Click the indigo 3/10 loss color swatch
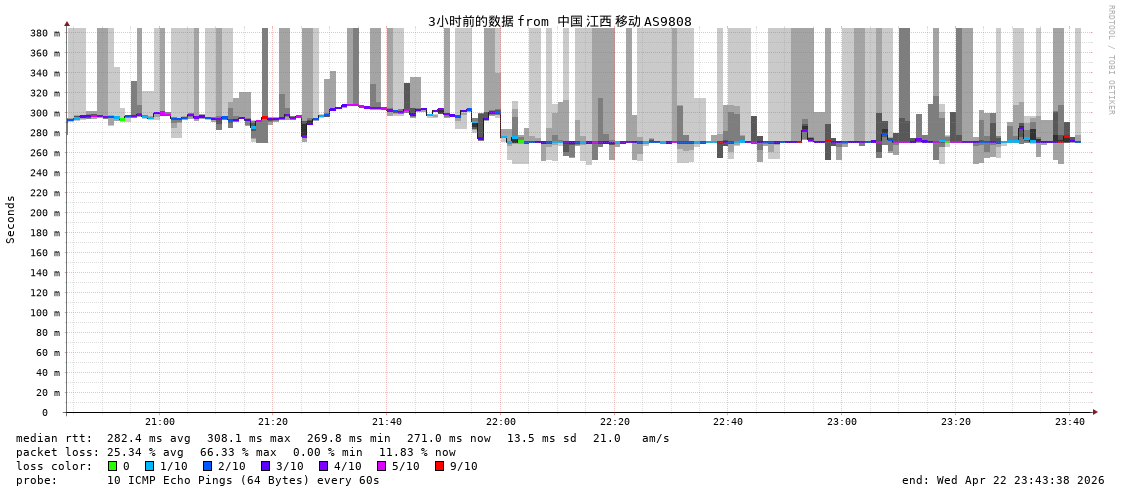 coord(265,466)
